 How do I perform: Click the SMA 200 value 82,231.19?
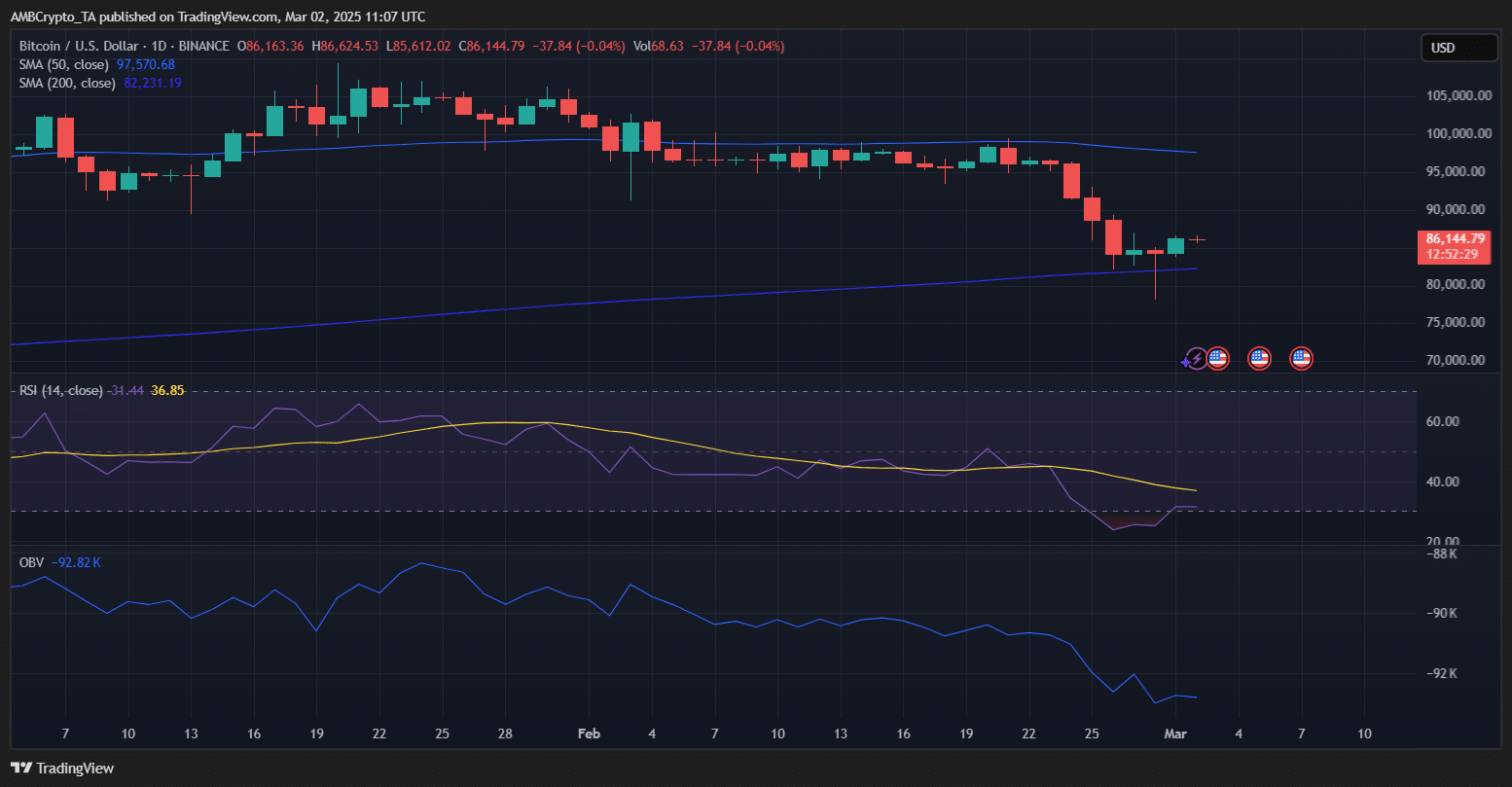pos(153,83)
